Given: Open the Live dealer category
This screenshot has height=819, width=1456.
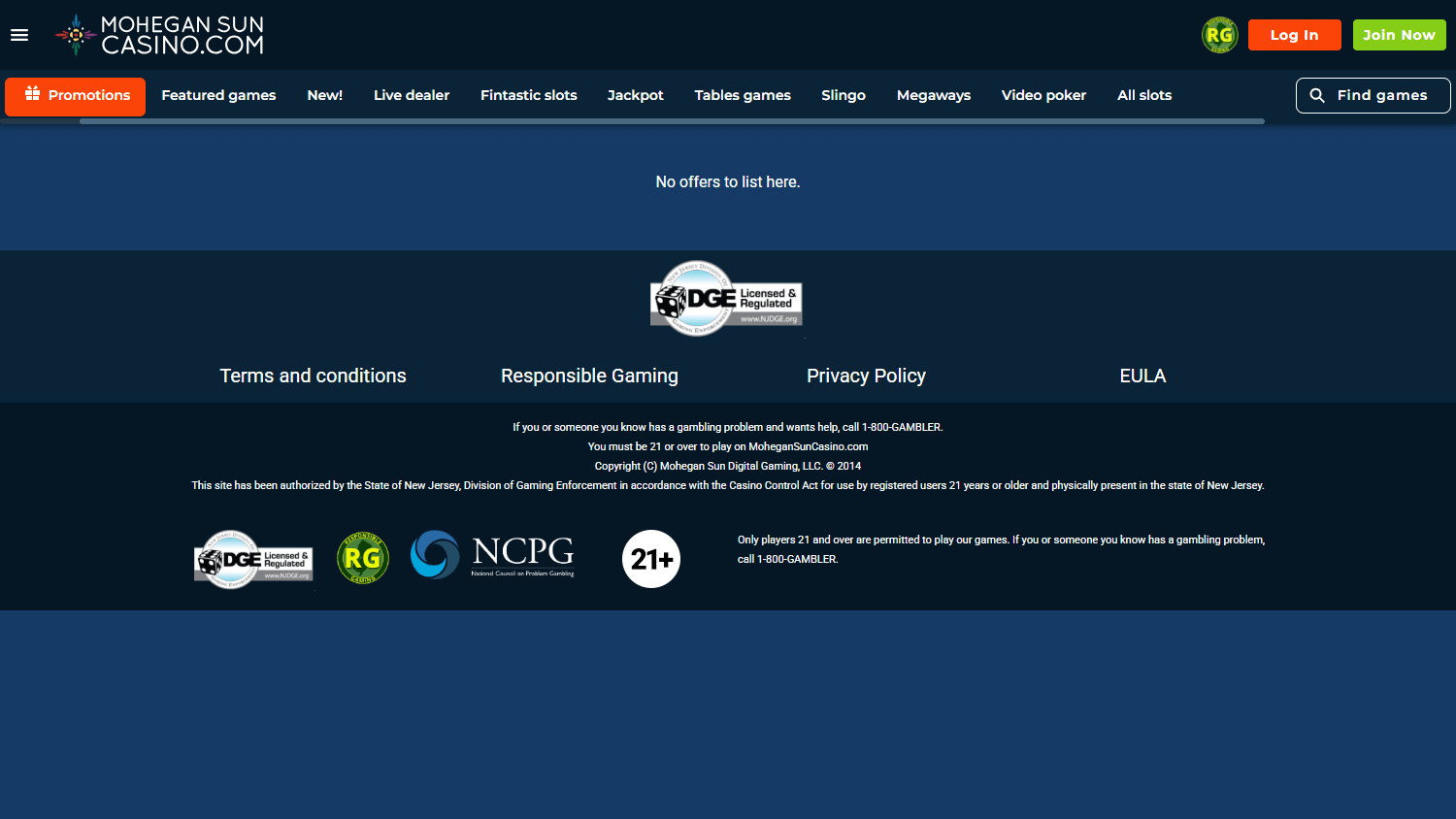Looking at the screenshot, I should coord(412,96).
